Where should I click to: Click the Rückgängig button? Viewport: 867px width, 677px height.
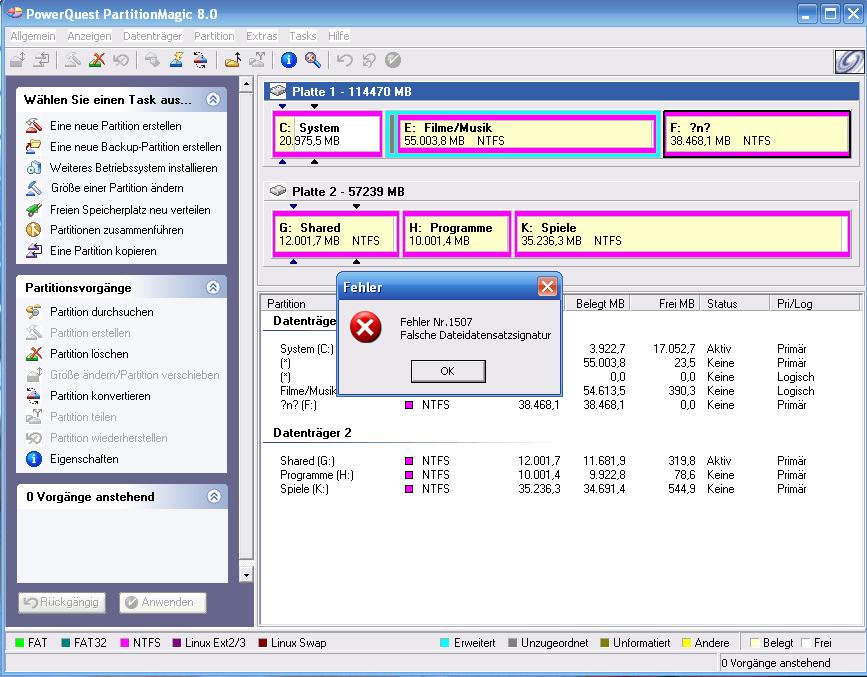click(61, 602)
